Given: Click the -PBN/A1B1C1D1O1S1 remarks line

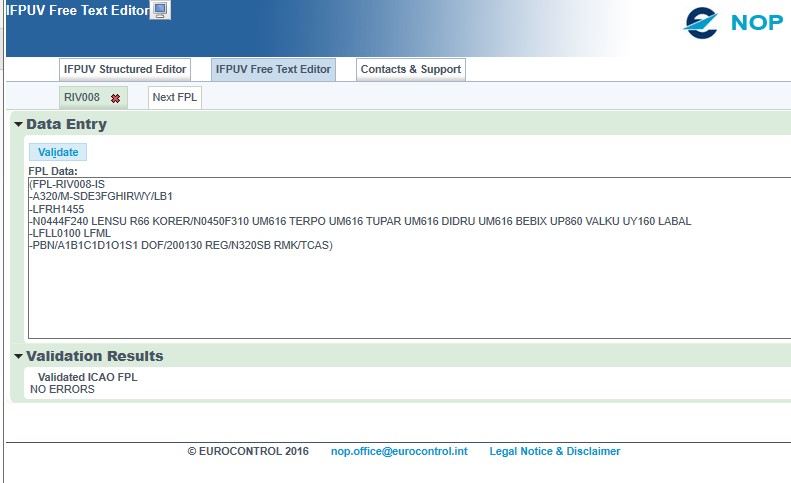Looking at the screenshot, I should [181, 245].
